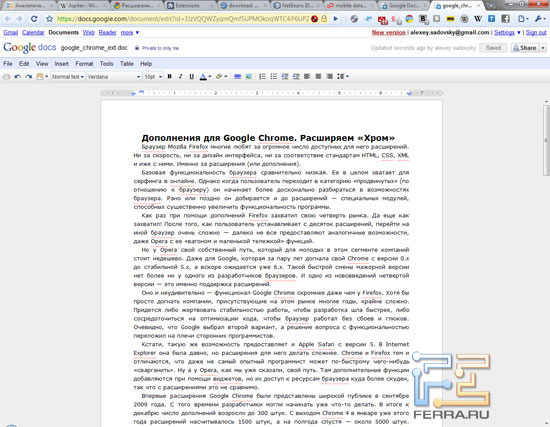The width and height of the screenshot is (550, 427).
Task: Click the New version link
Action: [388, 33]
